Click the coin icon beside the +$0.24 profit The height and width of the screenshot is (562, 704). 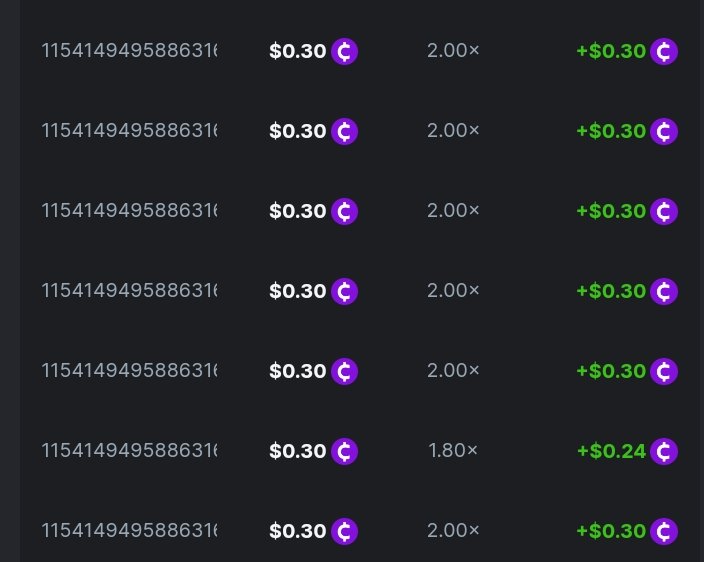coord(664,451)
